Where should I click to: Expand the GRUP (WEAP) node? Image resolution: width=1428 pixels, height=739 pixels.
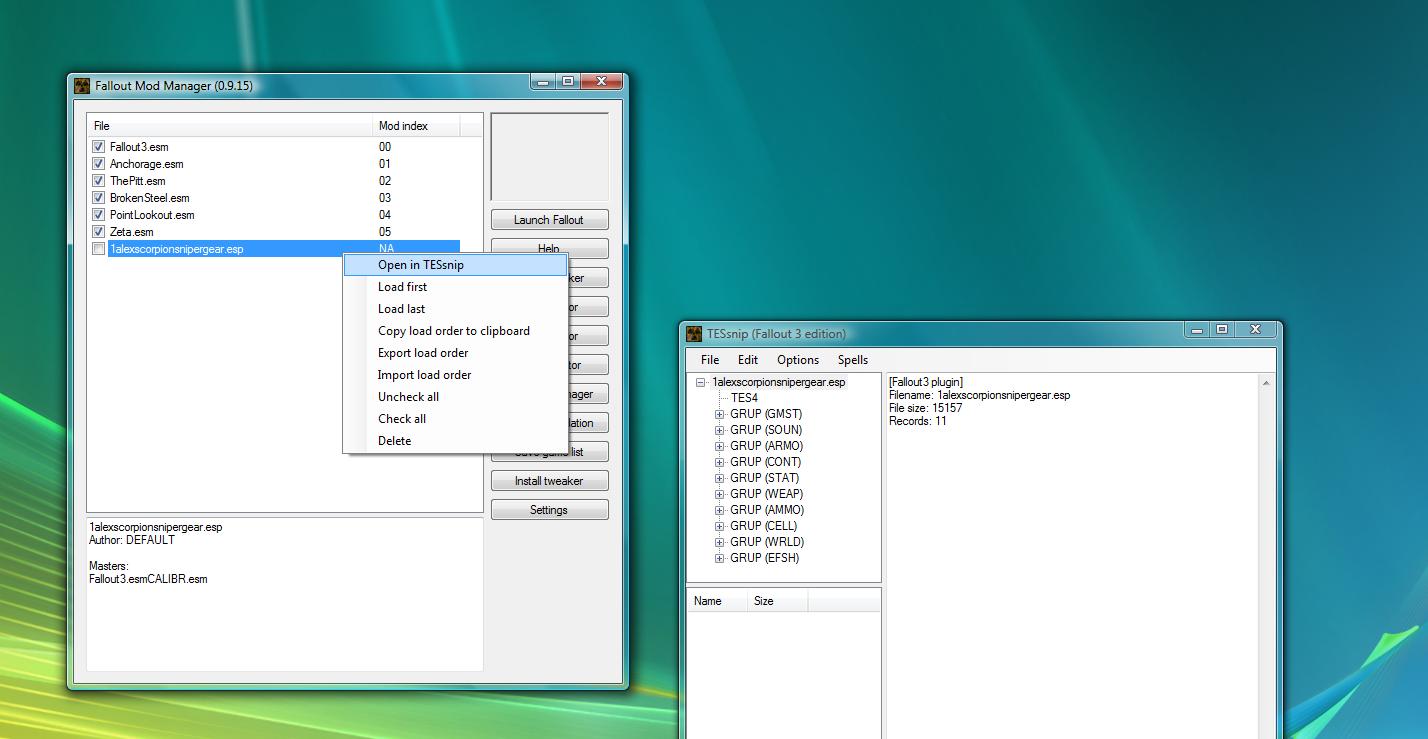(x=719, y=494)
